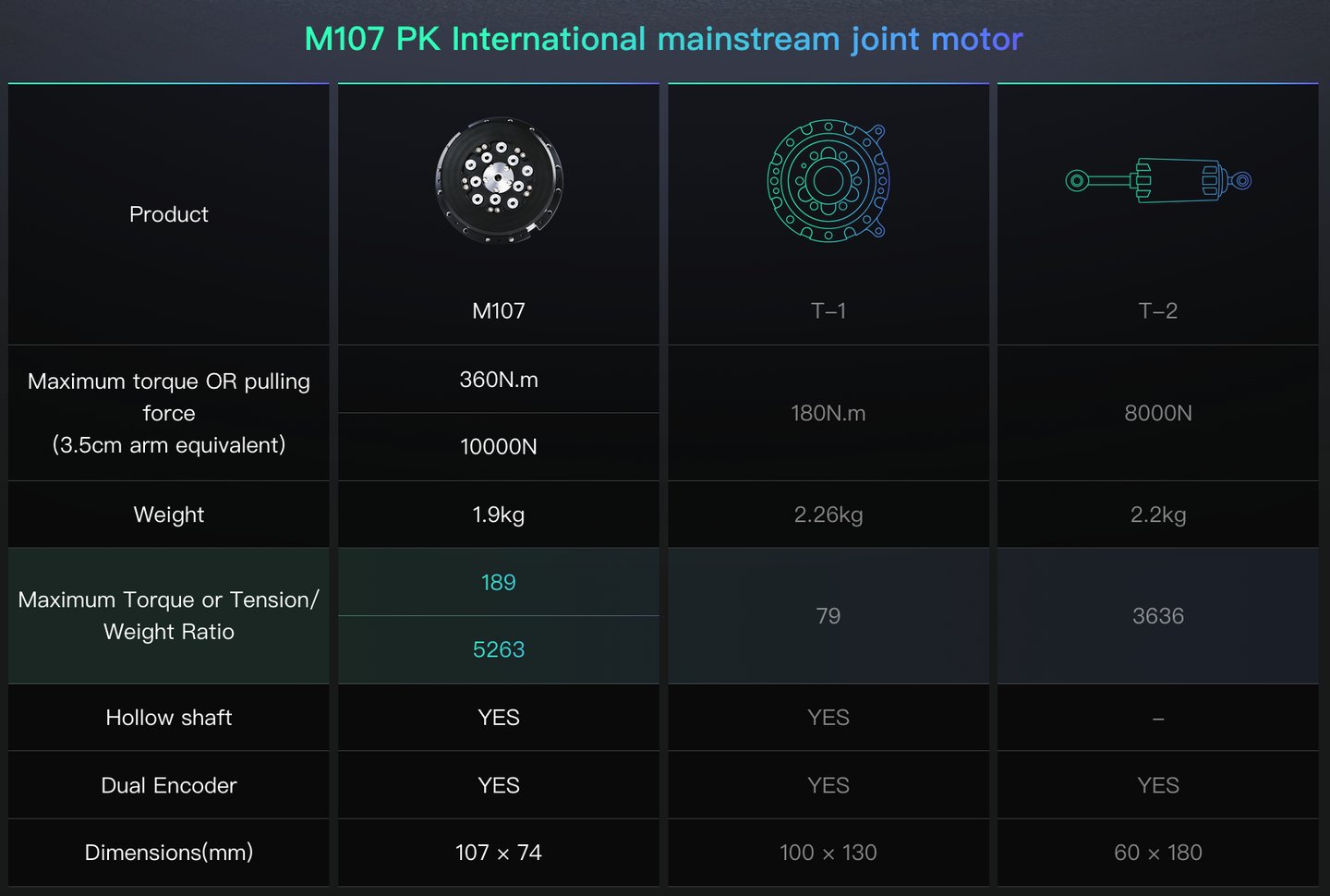Screen dimensions: 1330x896
Task: Click the M107 motor product photo
Action: pyautogui.click(x=499, y=180)
